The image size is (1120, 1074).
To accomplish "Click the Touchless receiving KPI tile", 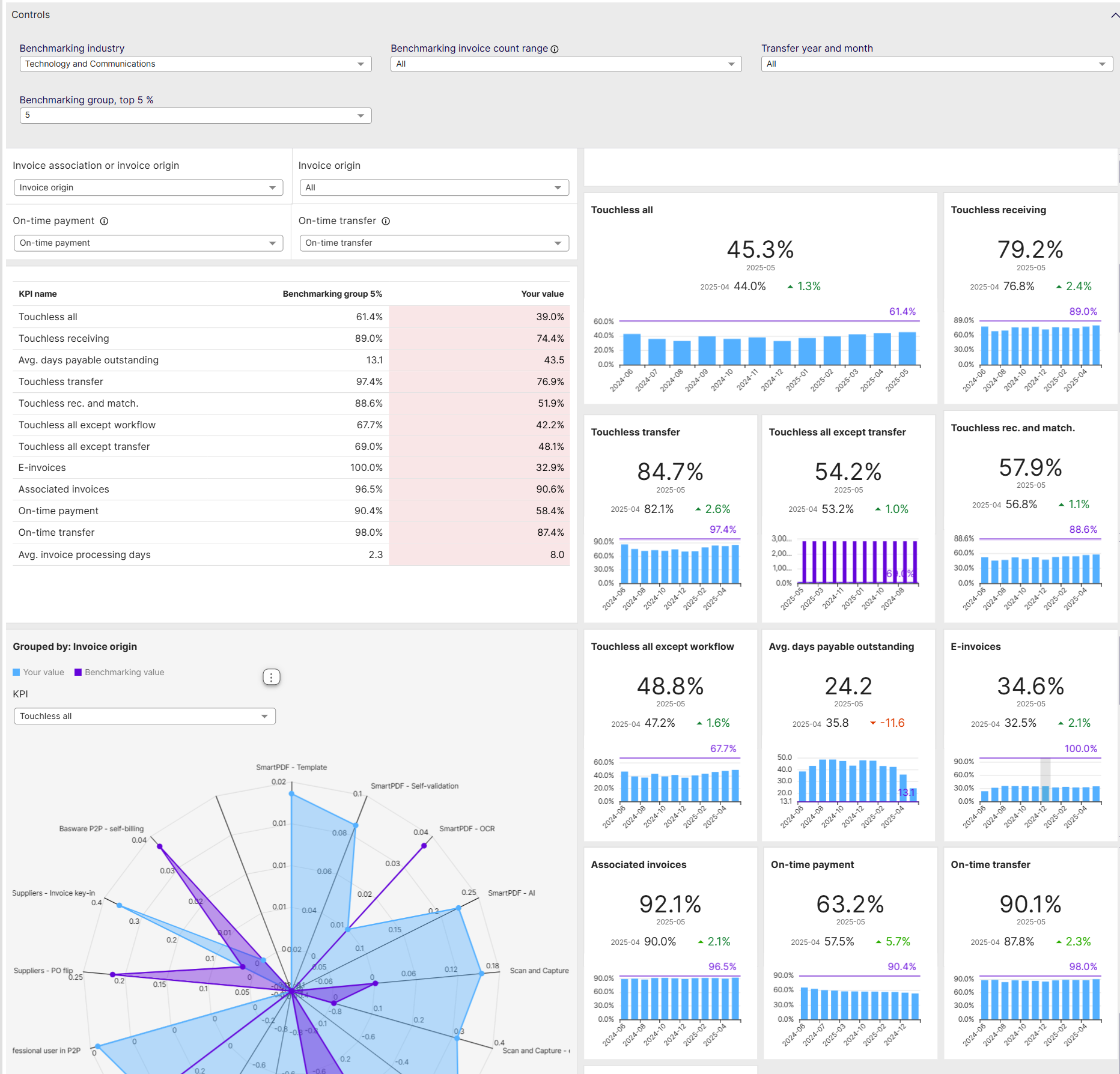I will 1030,294.
